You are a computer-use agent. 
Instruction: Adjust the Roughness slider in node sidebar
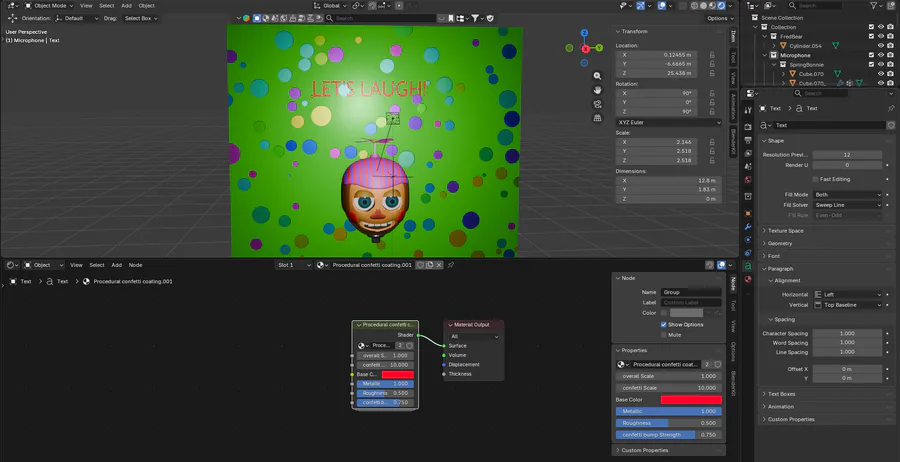669,423
